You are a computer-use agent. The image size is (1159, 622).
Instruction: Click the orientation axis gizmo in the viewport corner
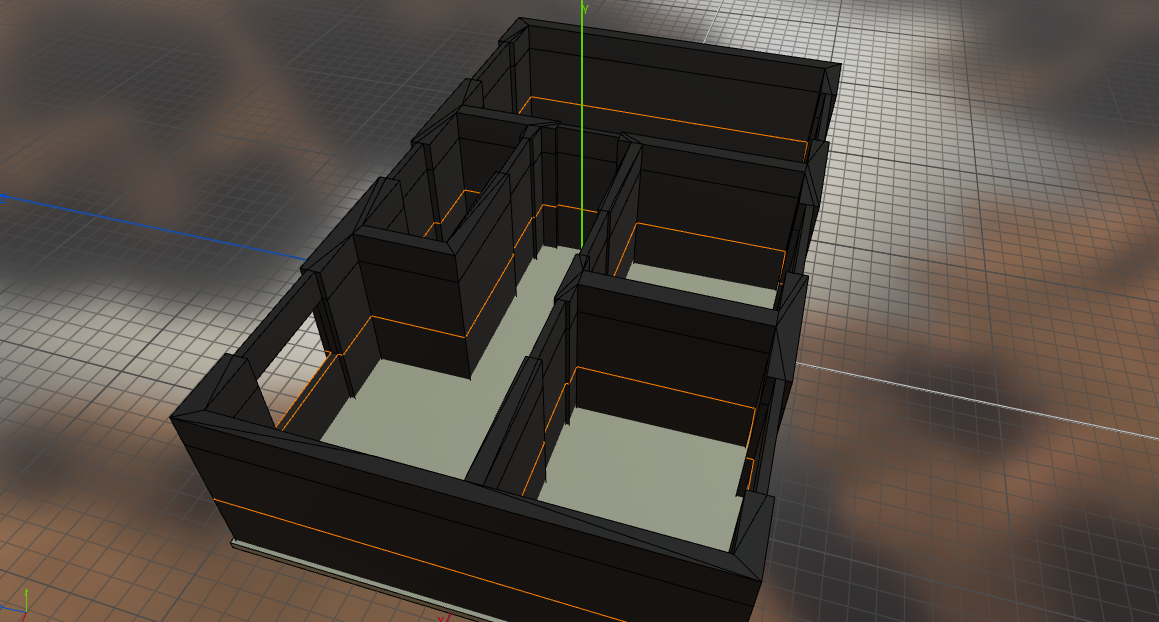[x=16, y=606]
